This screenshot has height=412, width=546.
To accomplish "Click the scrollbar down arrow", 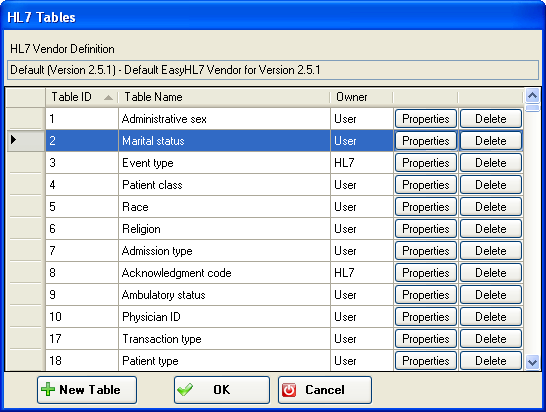I will tap(532, 363).
